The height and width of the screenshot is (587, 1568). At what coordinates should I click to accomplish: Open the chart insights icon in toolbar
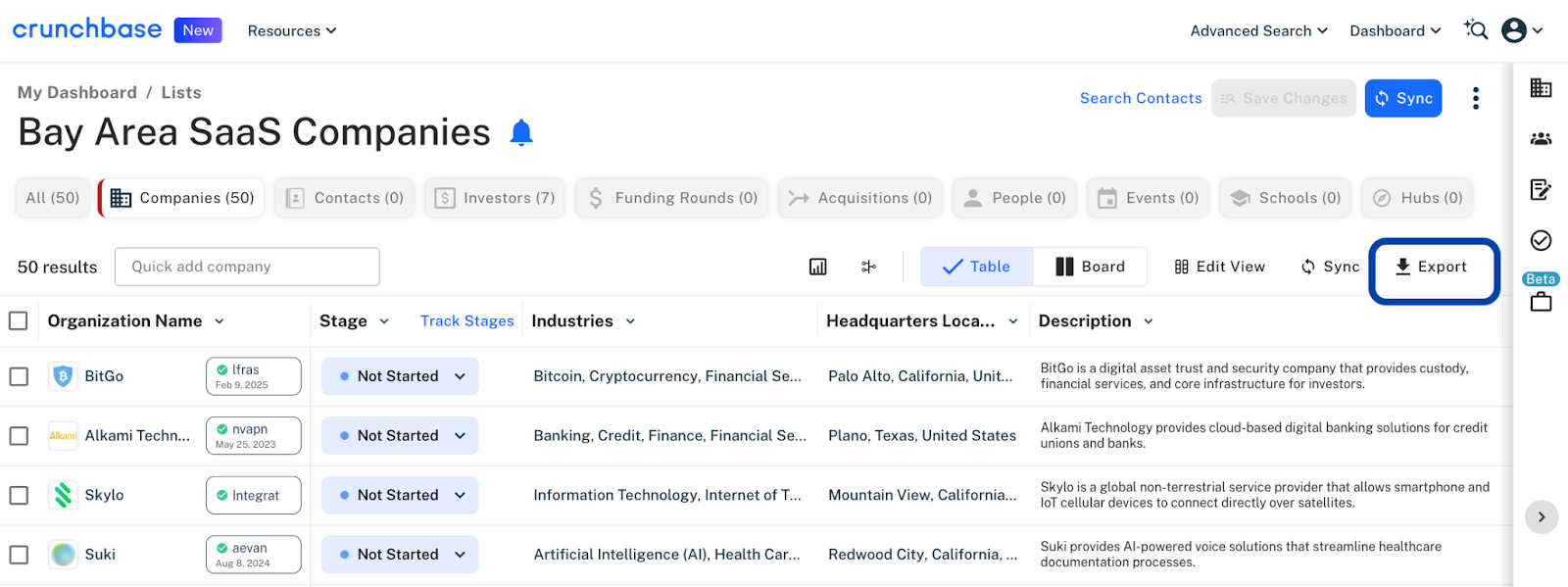818,267
